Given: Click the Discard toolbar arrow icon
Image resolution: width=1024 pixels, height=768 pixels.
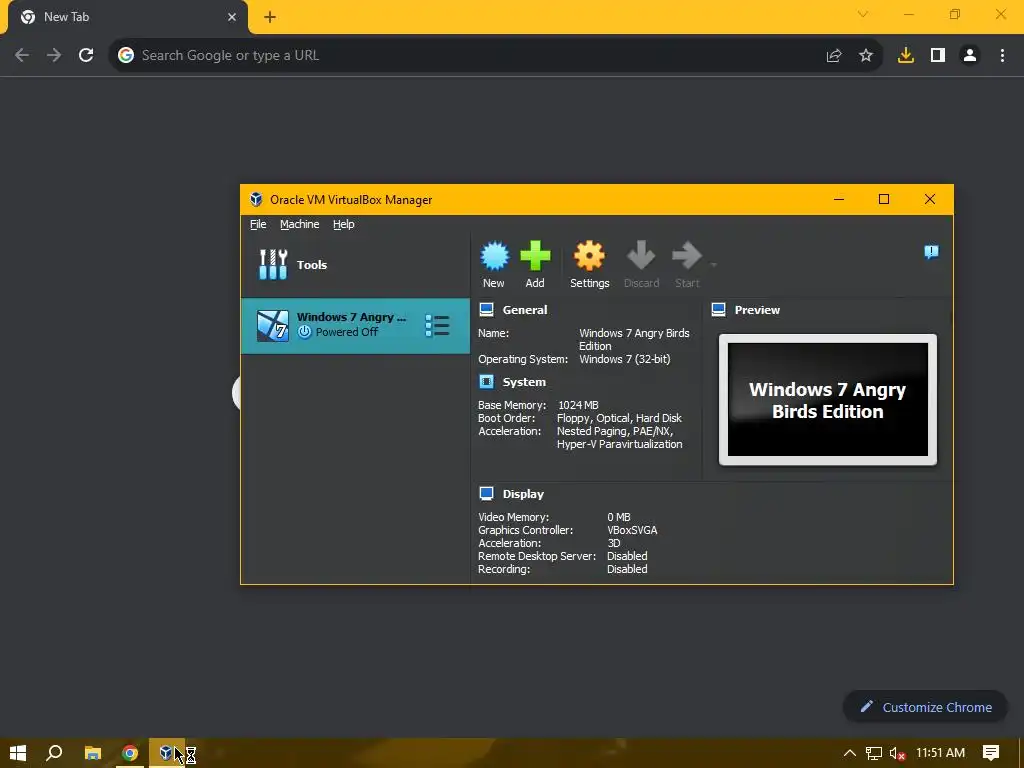Looking at the screenshot, I should click(x=641, y=256).
